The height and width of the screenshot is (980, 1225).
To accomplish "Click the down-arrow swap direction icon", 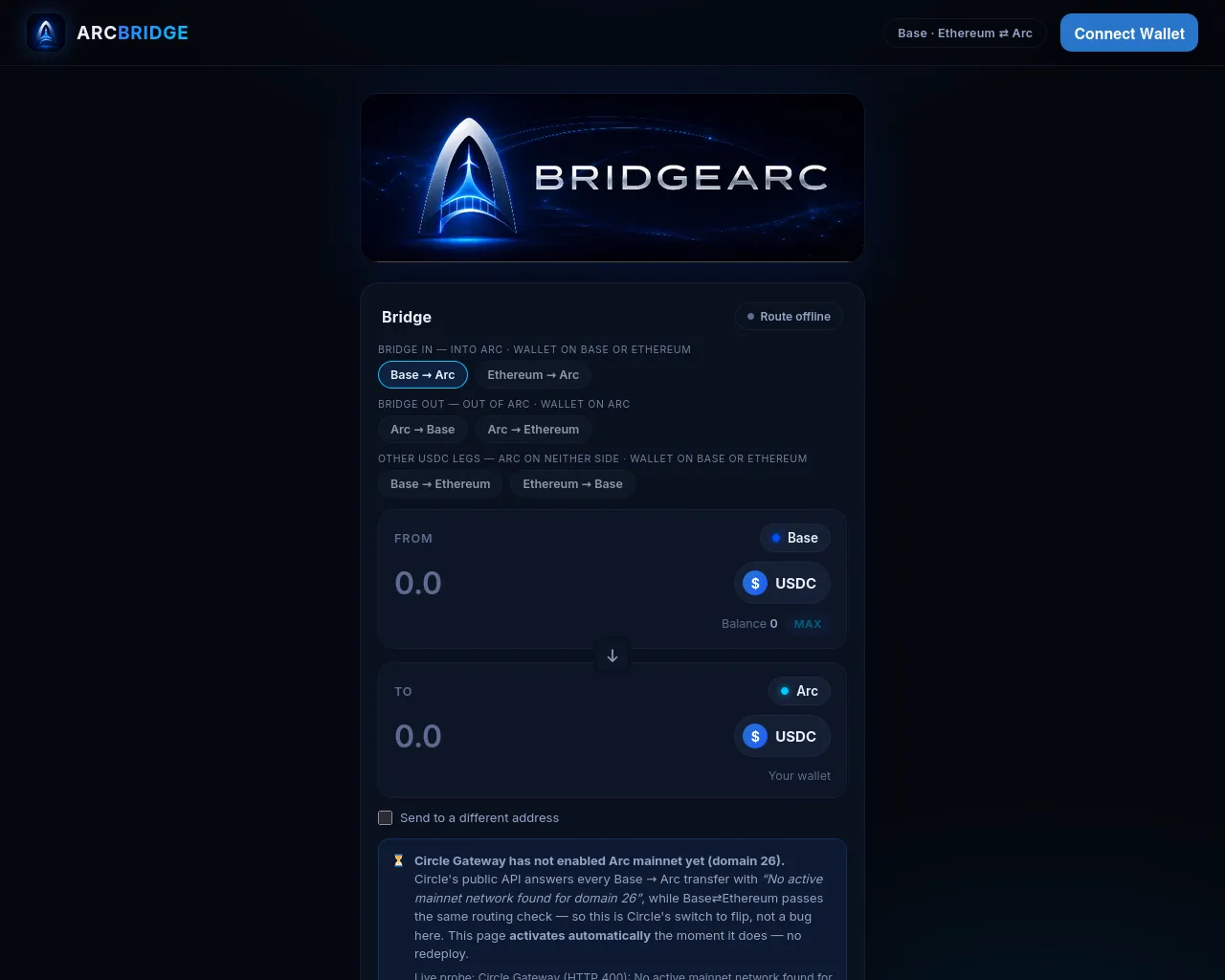I will point(612,656).
